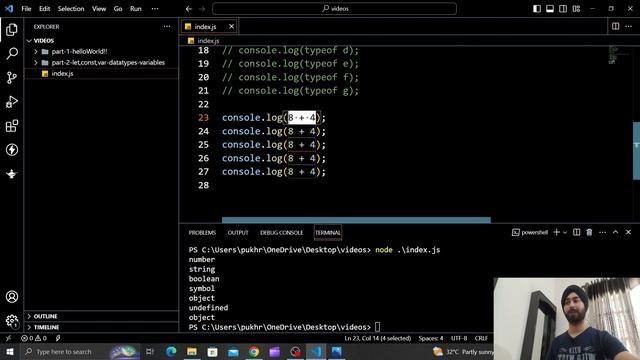This screenshot has height=360, width=640.
Task: Open the Run menu
Action: [136, 9]
